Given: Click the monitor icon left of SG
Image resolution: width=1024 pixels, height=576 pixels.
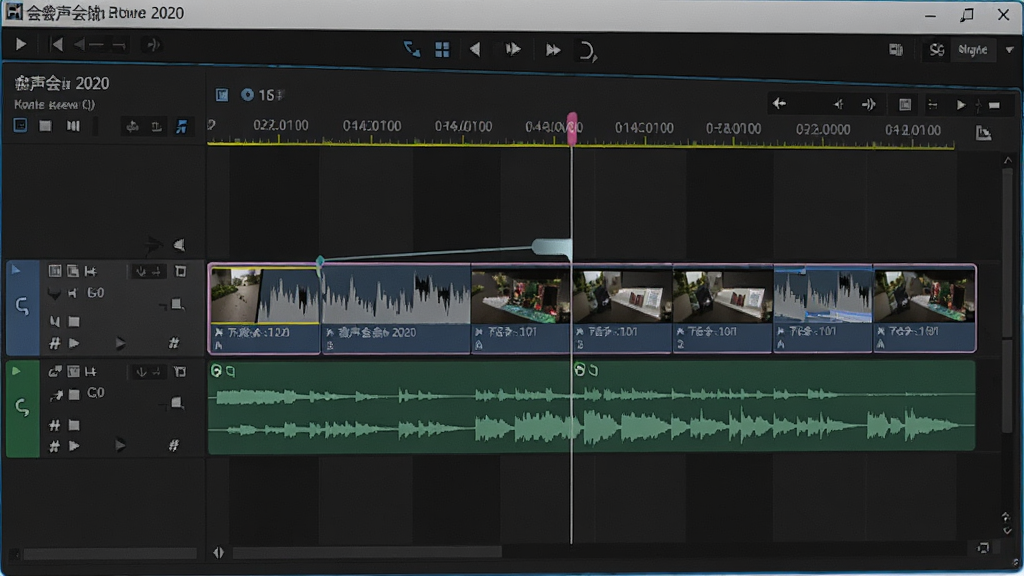Looking at the screenshot, I should click(x=896, y=50).
